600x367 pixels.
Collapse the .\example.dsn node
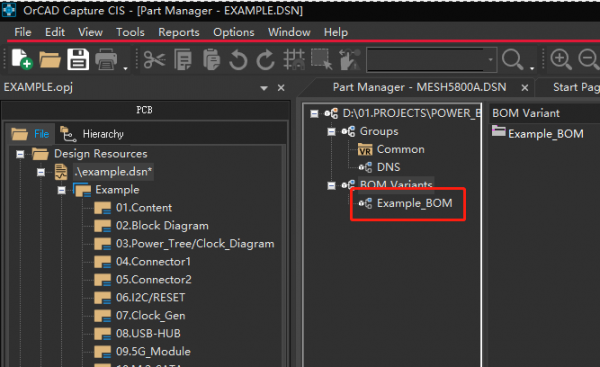tap(41, 172)
